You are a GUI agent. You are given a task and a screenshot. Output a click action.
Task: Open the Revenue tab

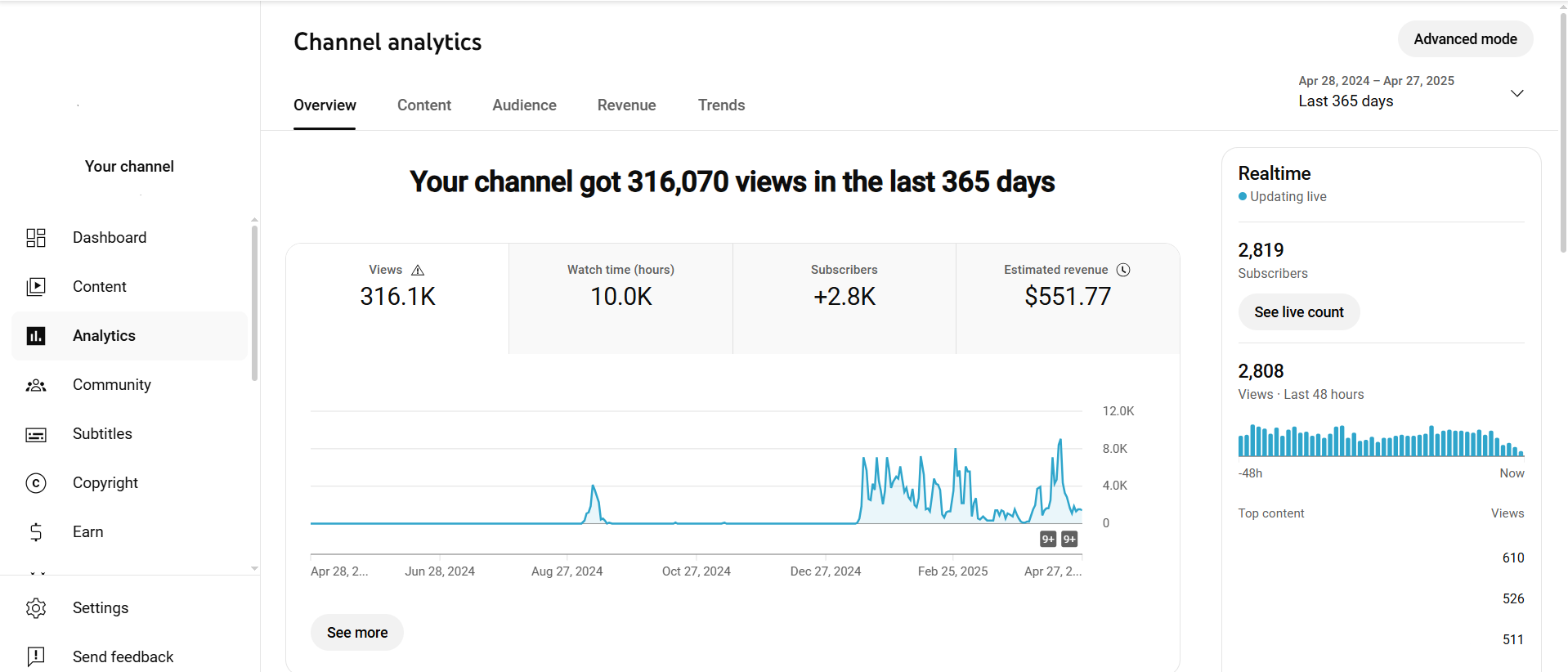627,105
